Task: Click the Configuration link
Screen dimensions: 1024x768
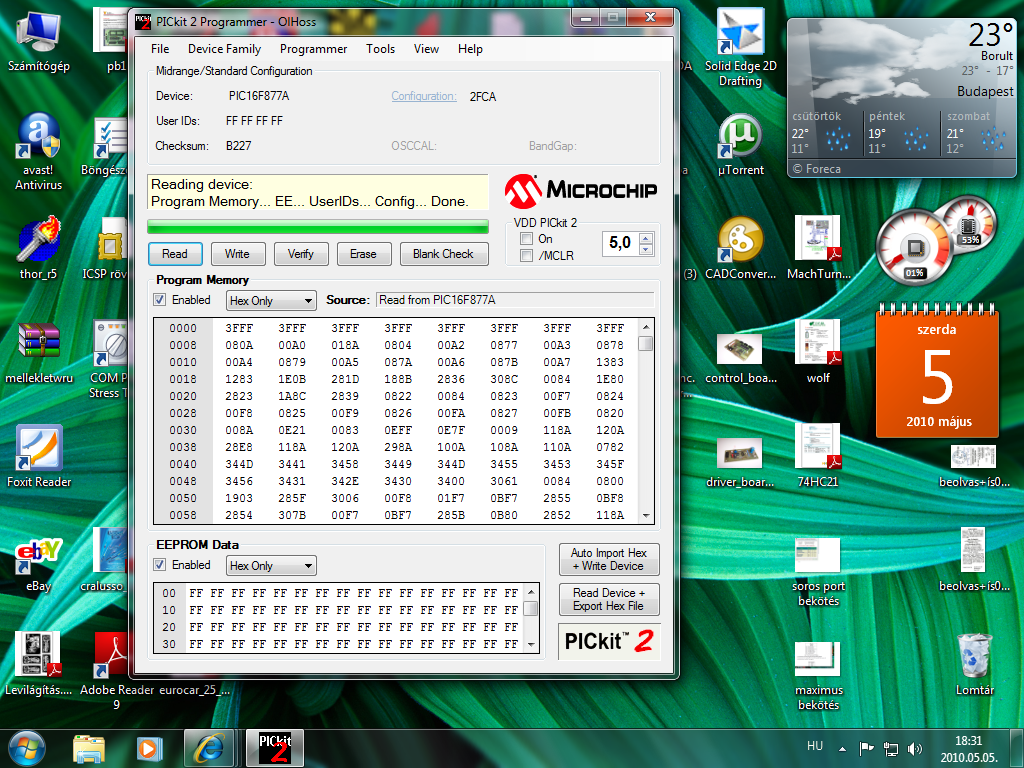Action: coord(424,96)
